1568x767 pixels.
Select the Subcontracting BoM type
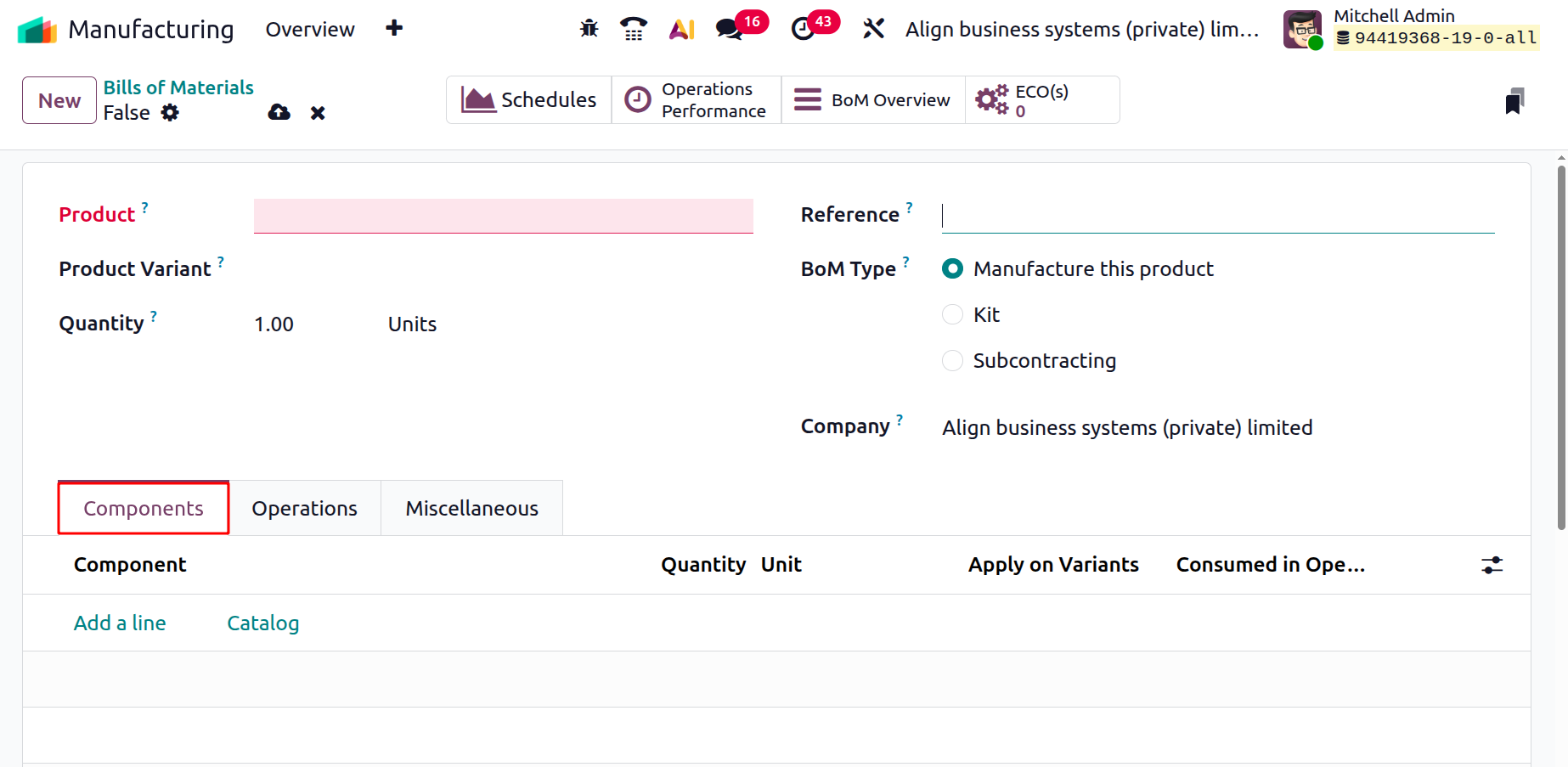[x=953, y=360]
